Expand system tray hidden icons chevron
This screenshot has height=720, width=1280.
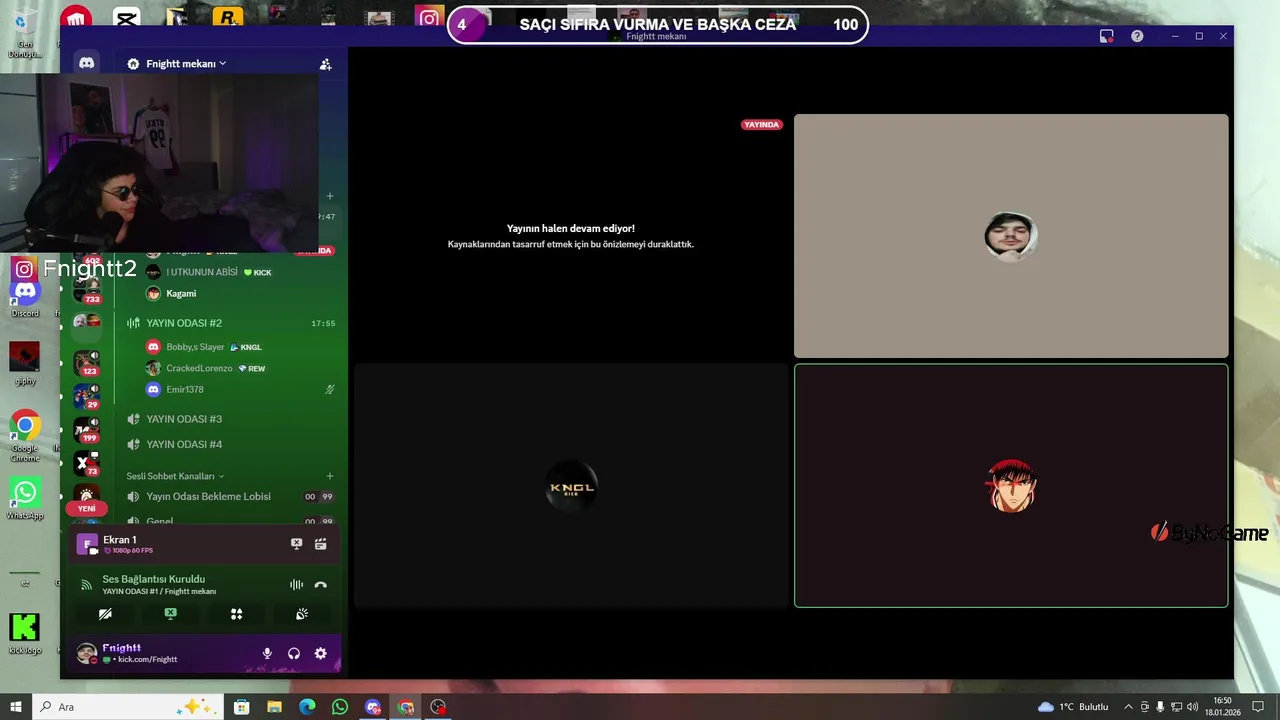click(x=1128, y=707)
